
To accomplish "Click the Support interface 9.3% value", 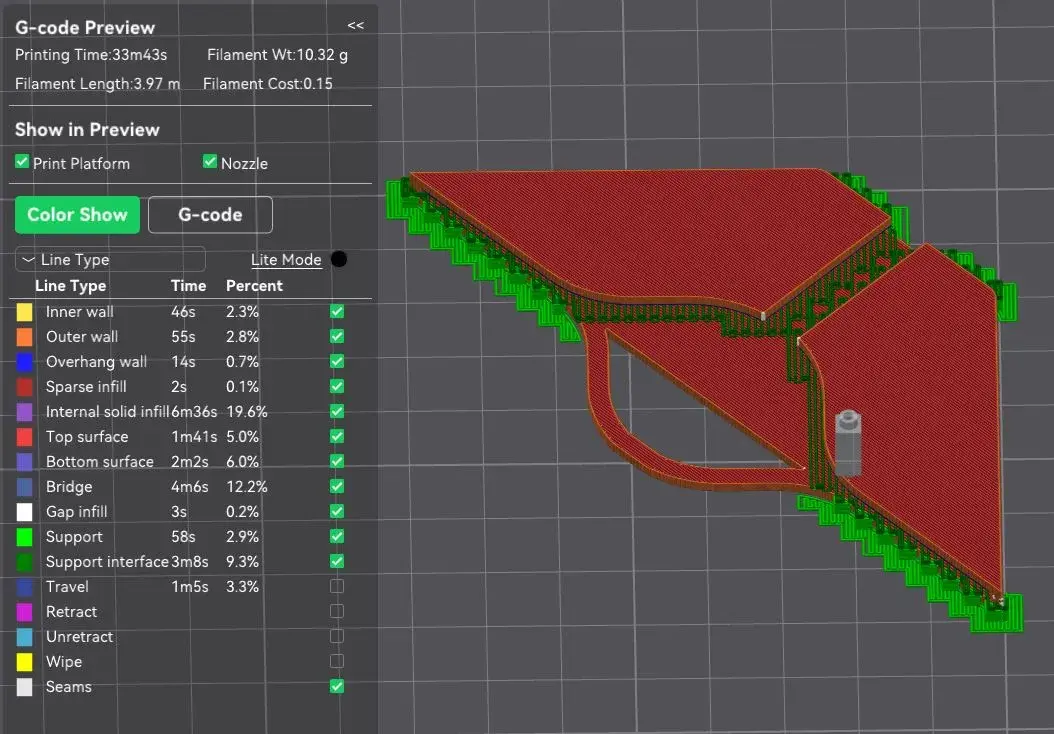I will (x=242, y=561).
